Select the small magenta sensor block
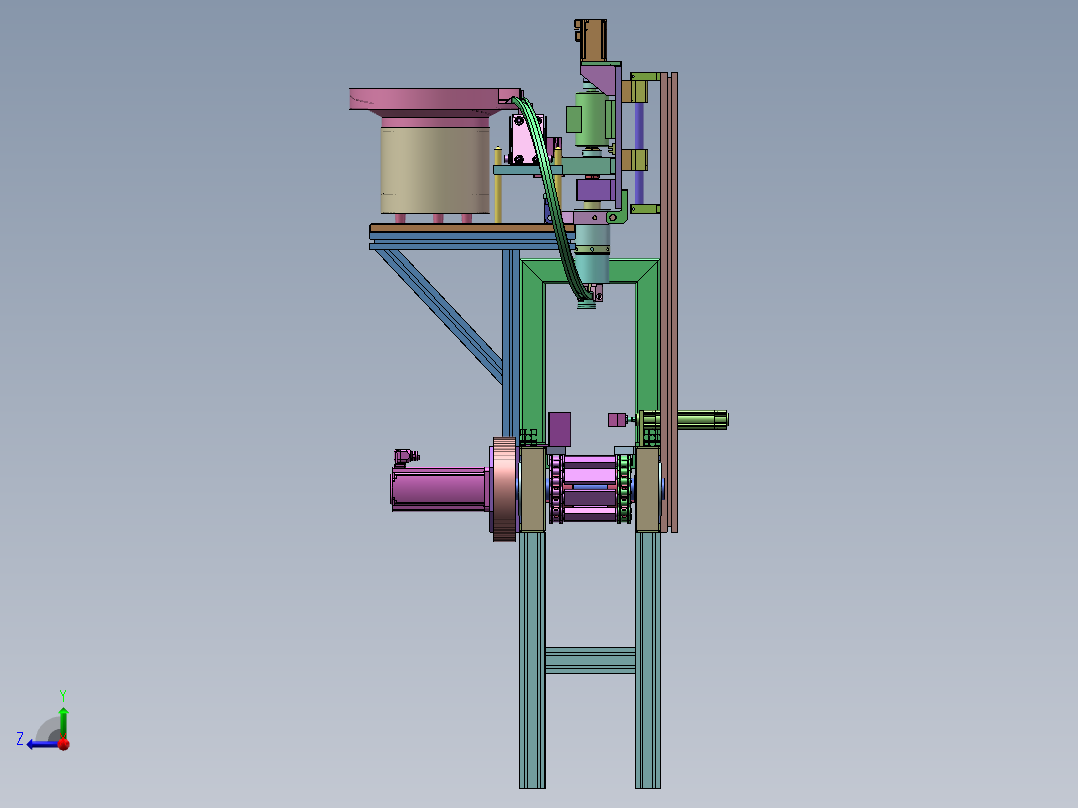 click(617, 419)
